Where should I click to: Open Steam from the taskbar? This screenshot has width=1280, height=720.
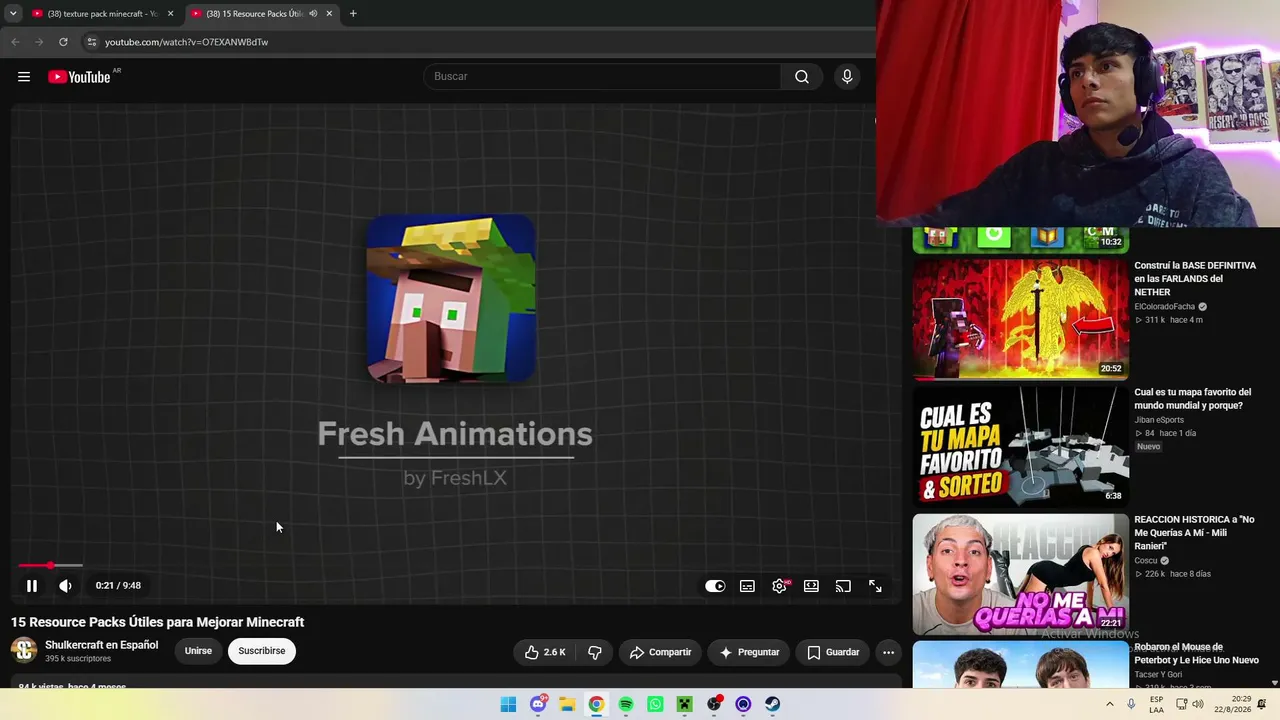[773, 704]
